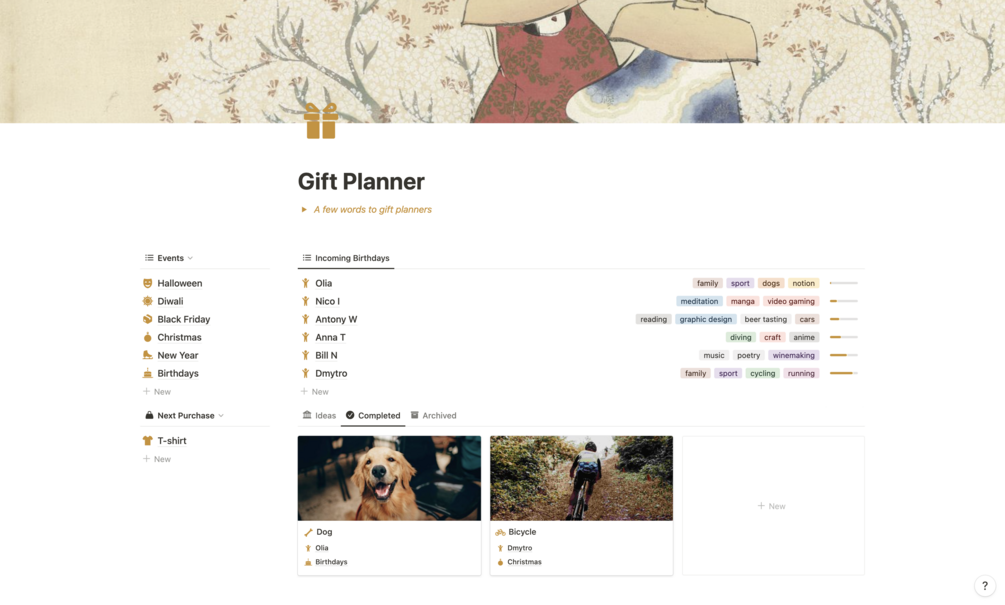Click the 'winemaking' tag on Bill N
1005x605 pixels.
[x=793, y=355]
